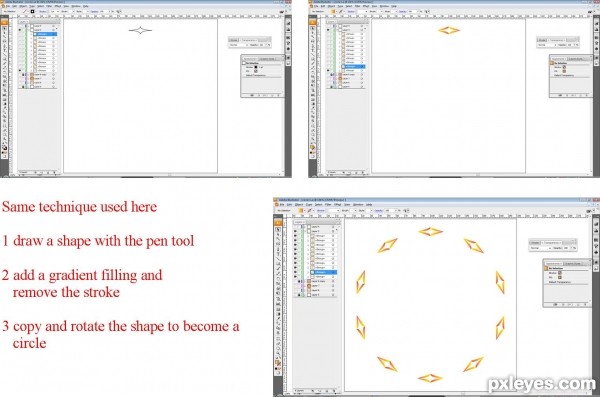
Task: Open Brushes icon in circle-of-shapes window dock
Action: point(596,246)
